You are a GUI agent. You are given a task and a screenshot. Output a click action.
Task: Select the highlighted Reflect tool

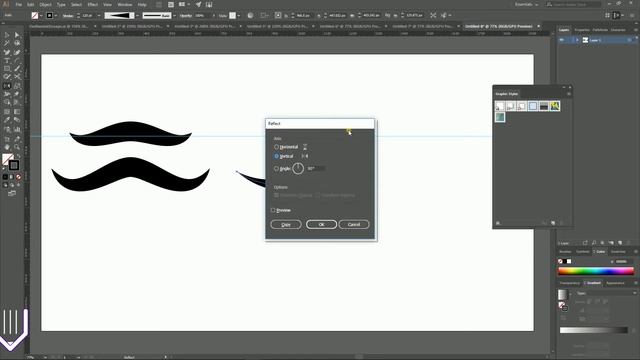coord(7,86)
